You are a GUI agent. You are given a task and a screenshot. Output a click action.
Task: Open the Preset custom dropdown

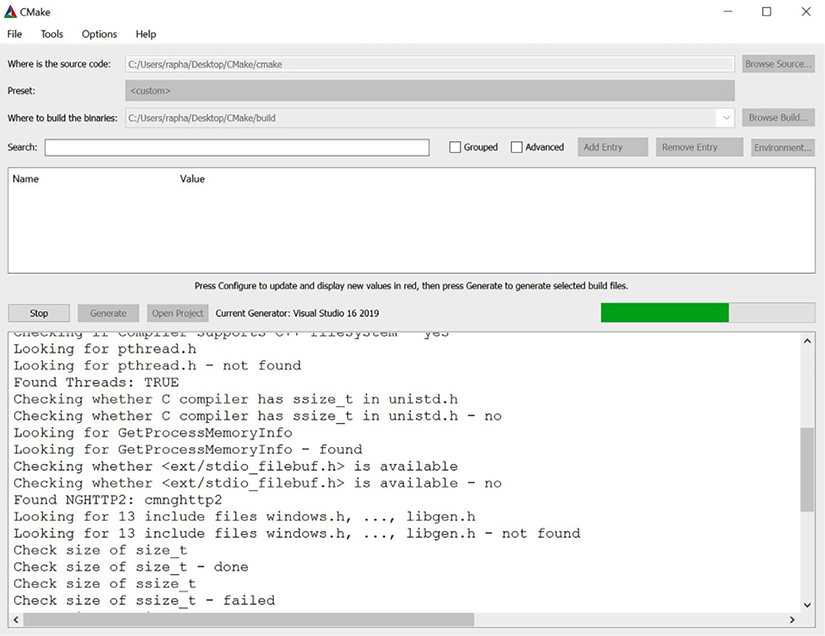click(430, 90)
